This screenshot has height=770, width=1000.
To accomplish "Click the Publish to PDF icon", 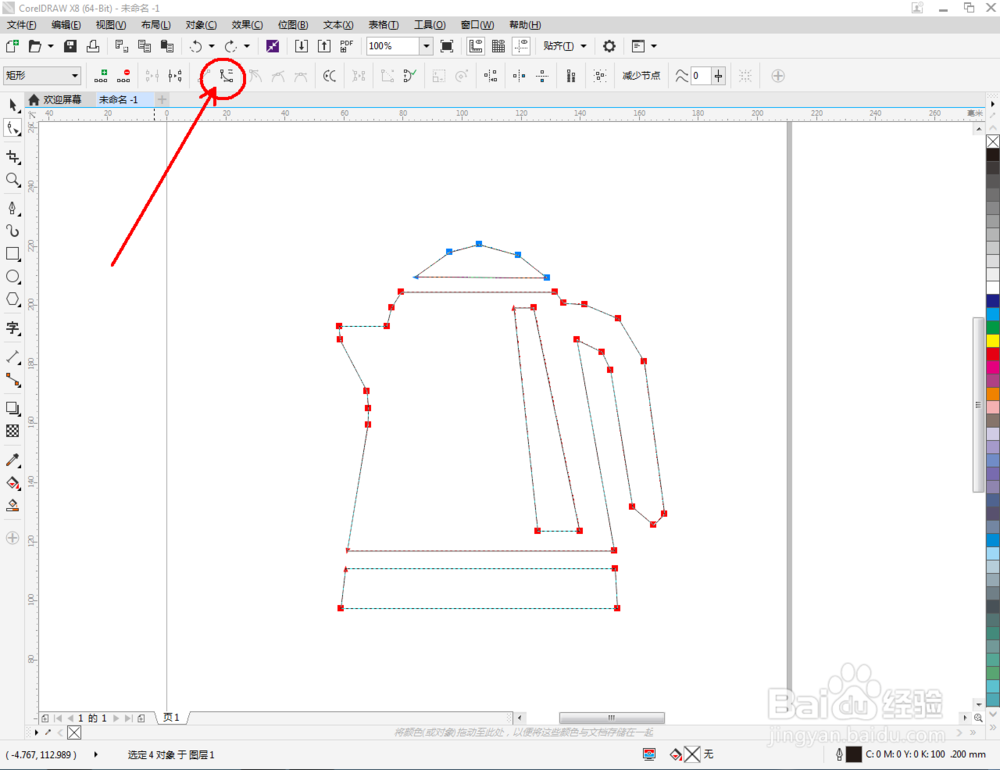I will 346,46.
